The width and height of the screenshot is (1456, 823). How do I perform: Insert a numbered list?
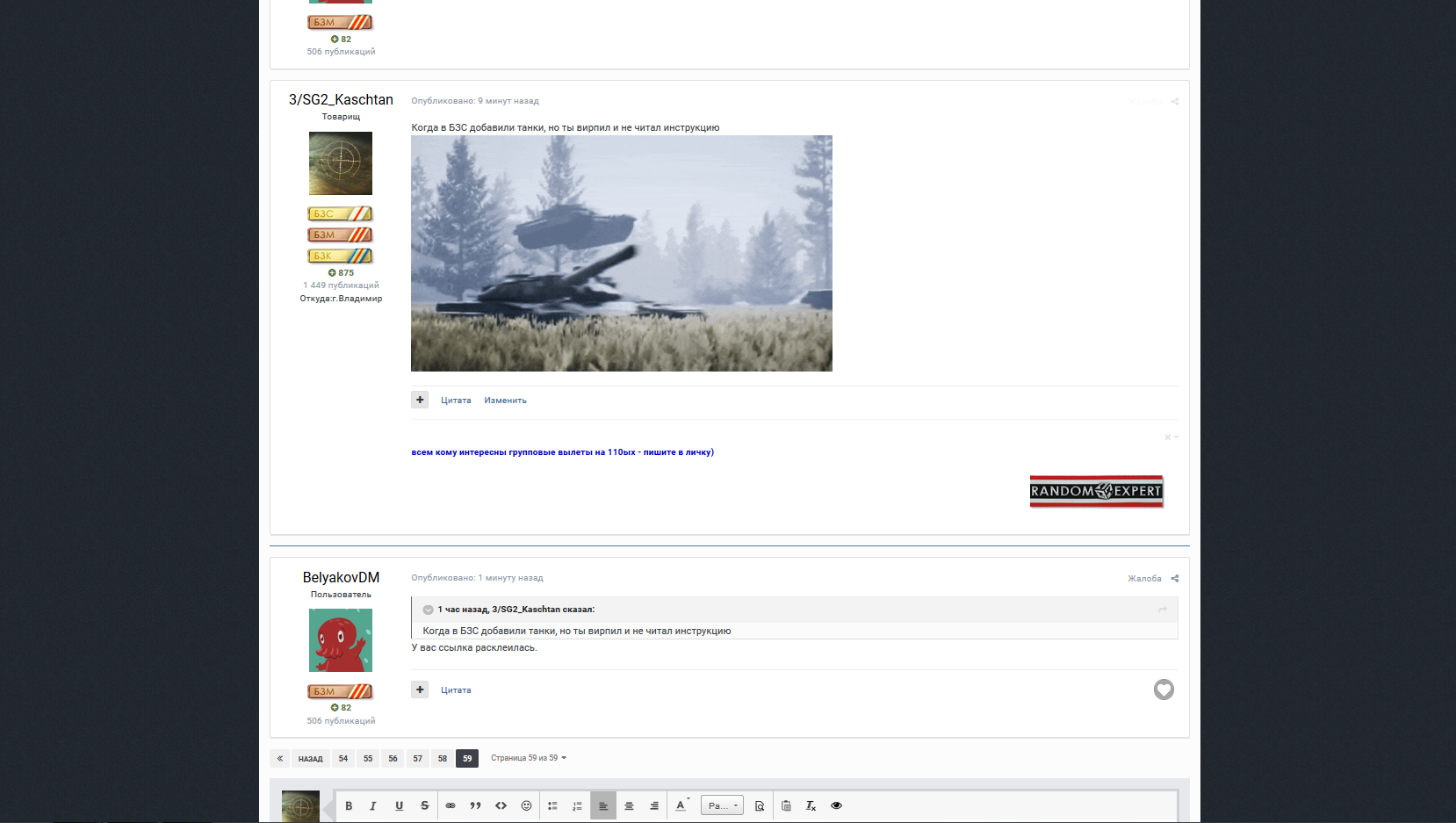(577, 805)
